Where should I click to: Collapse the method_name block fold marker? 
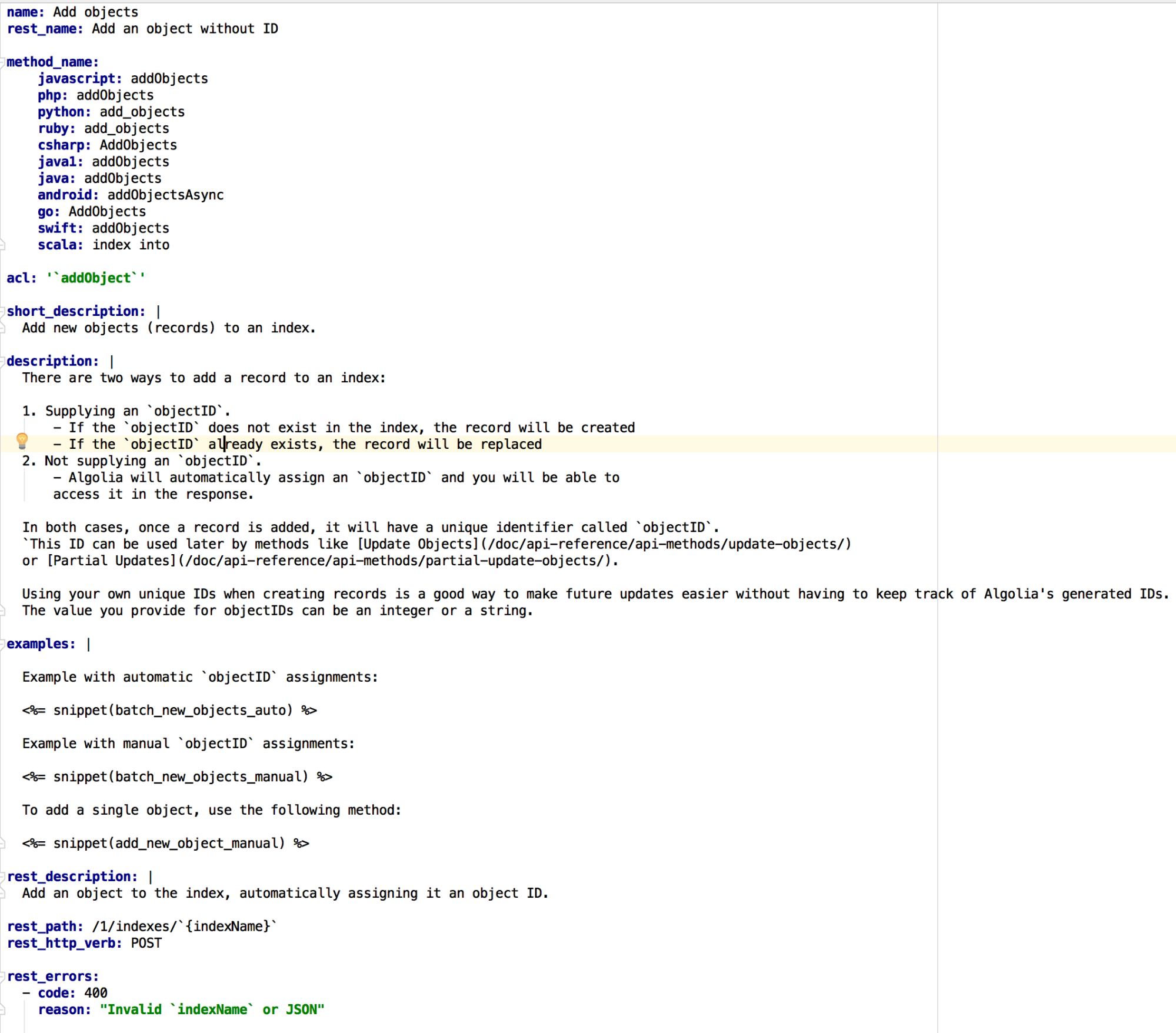pos(2,62)
